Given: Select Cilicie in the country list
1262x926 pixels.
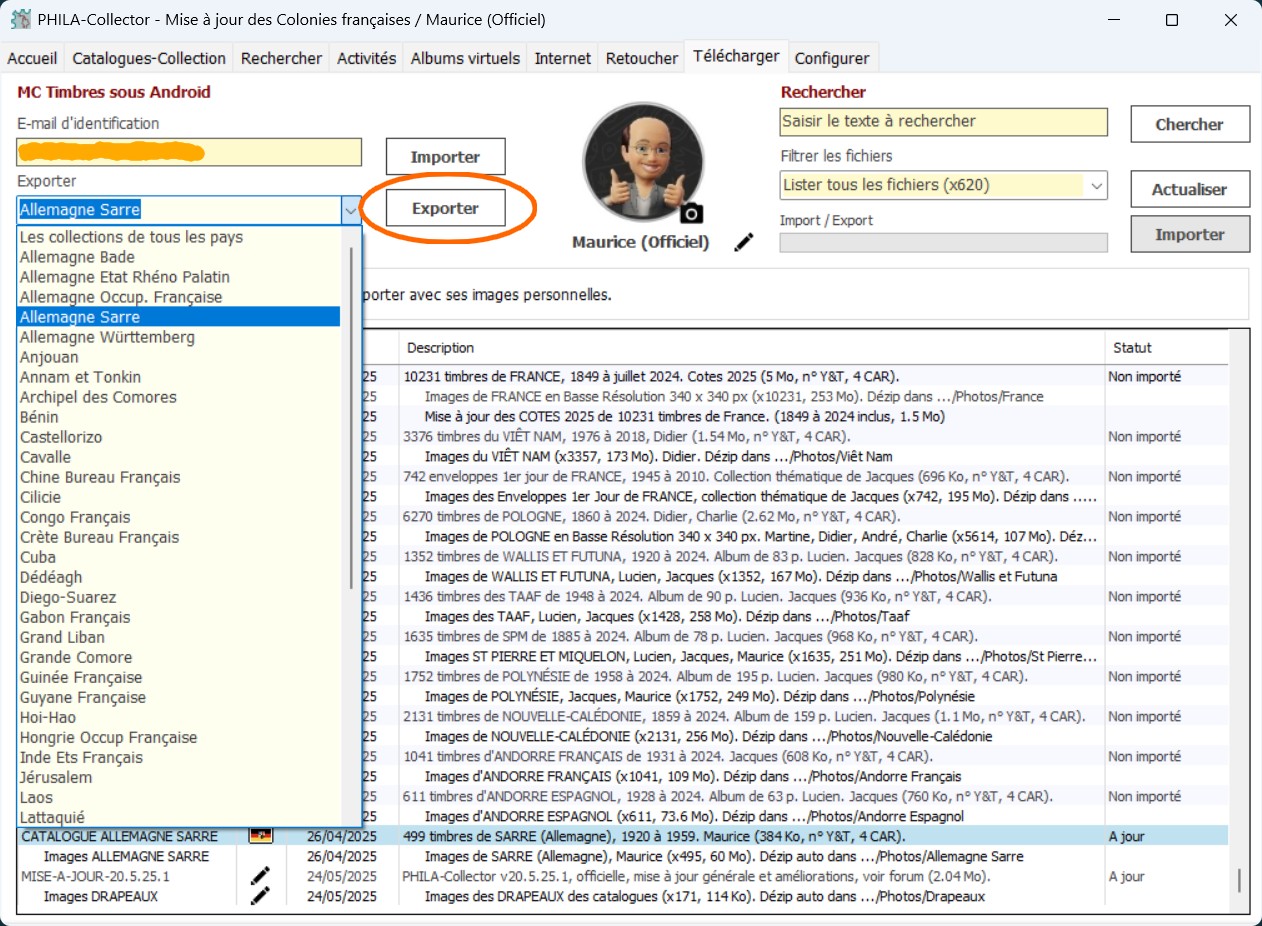Looking at the screenshot, I should [180, 497].
